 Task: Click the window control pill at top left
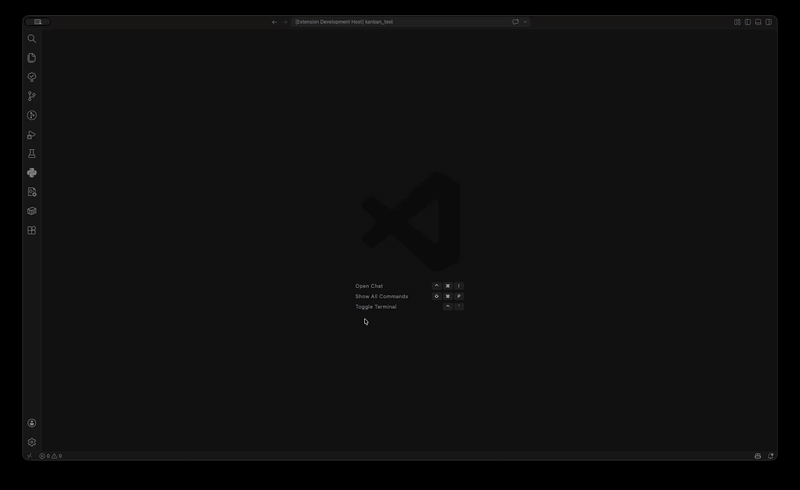[x=38, y=22]
